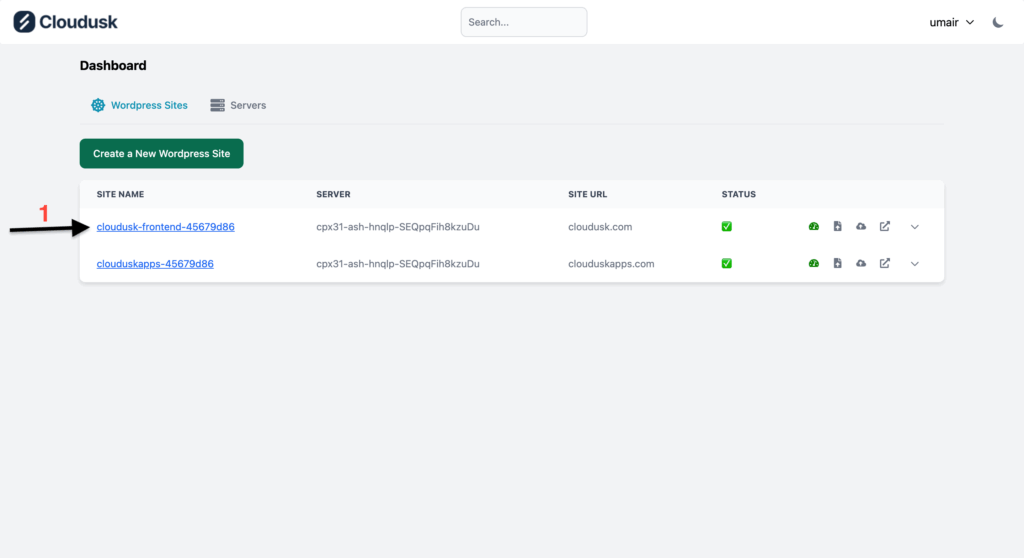1024x558 pixels.
Task: Click green status checkmark for cloudusk.com
Action: [x=727, y=227]
